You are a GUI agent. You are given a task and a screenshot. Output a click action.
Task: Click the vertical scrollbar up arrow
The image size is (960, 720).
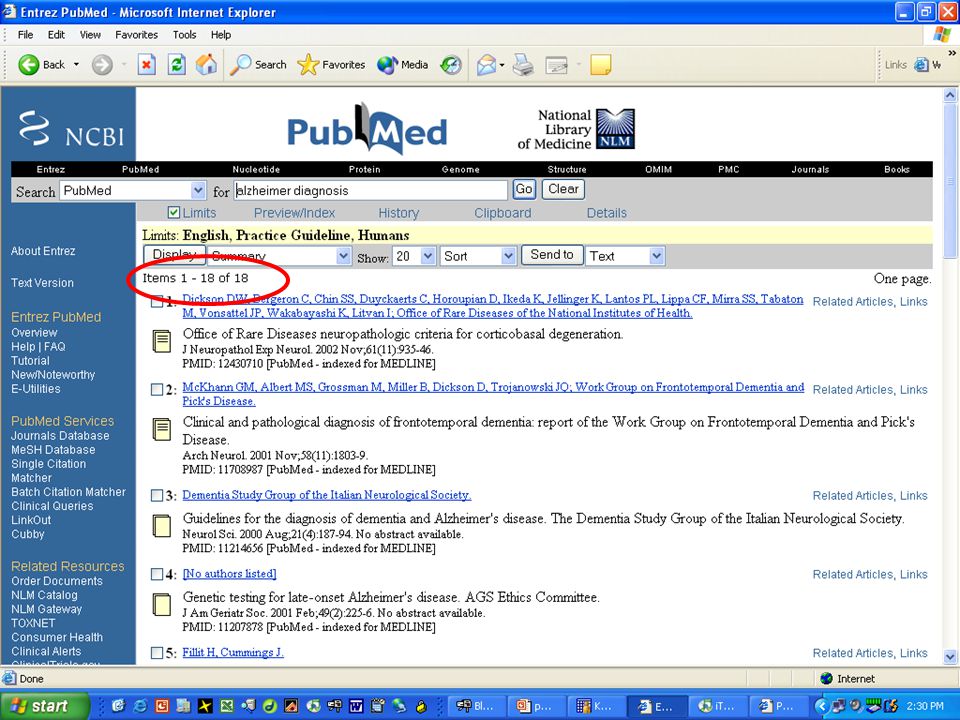pos(950,96)
